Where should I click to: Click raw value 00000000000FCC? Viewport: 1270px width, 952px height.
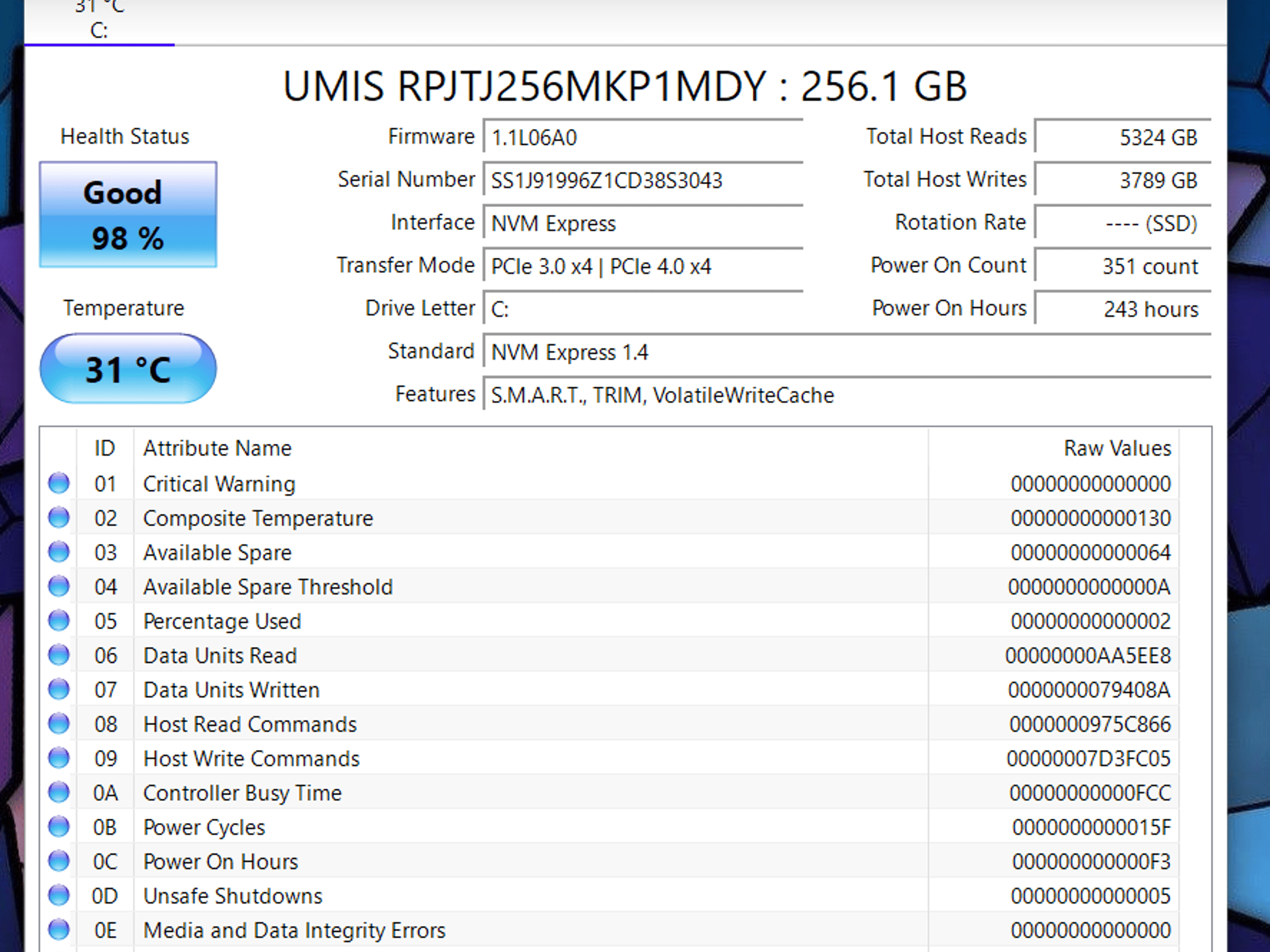coord(1090,793)
